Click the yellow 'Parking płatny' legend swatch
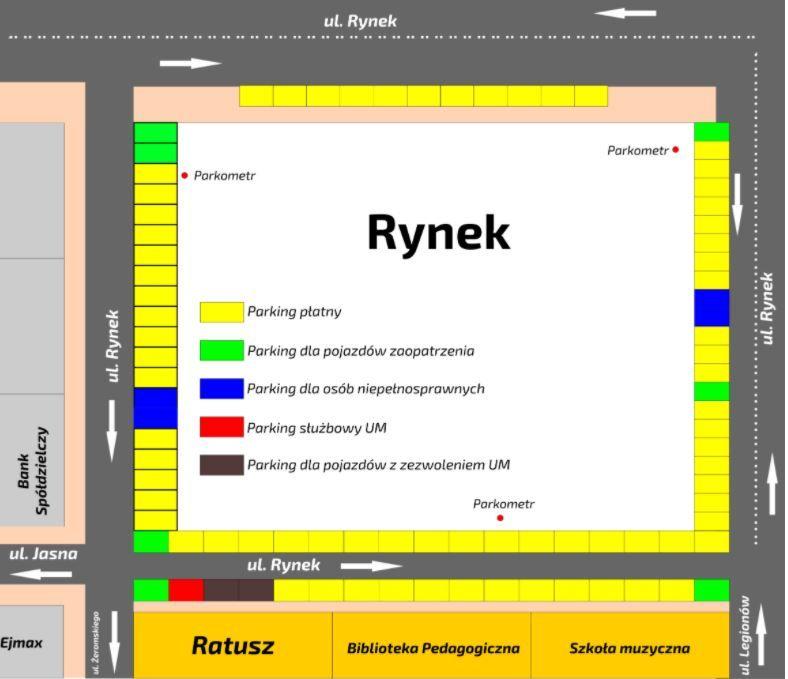 pyautogui.click(x=222, y=312)
